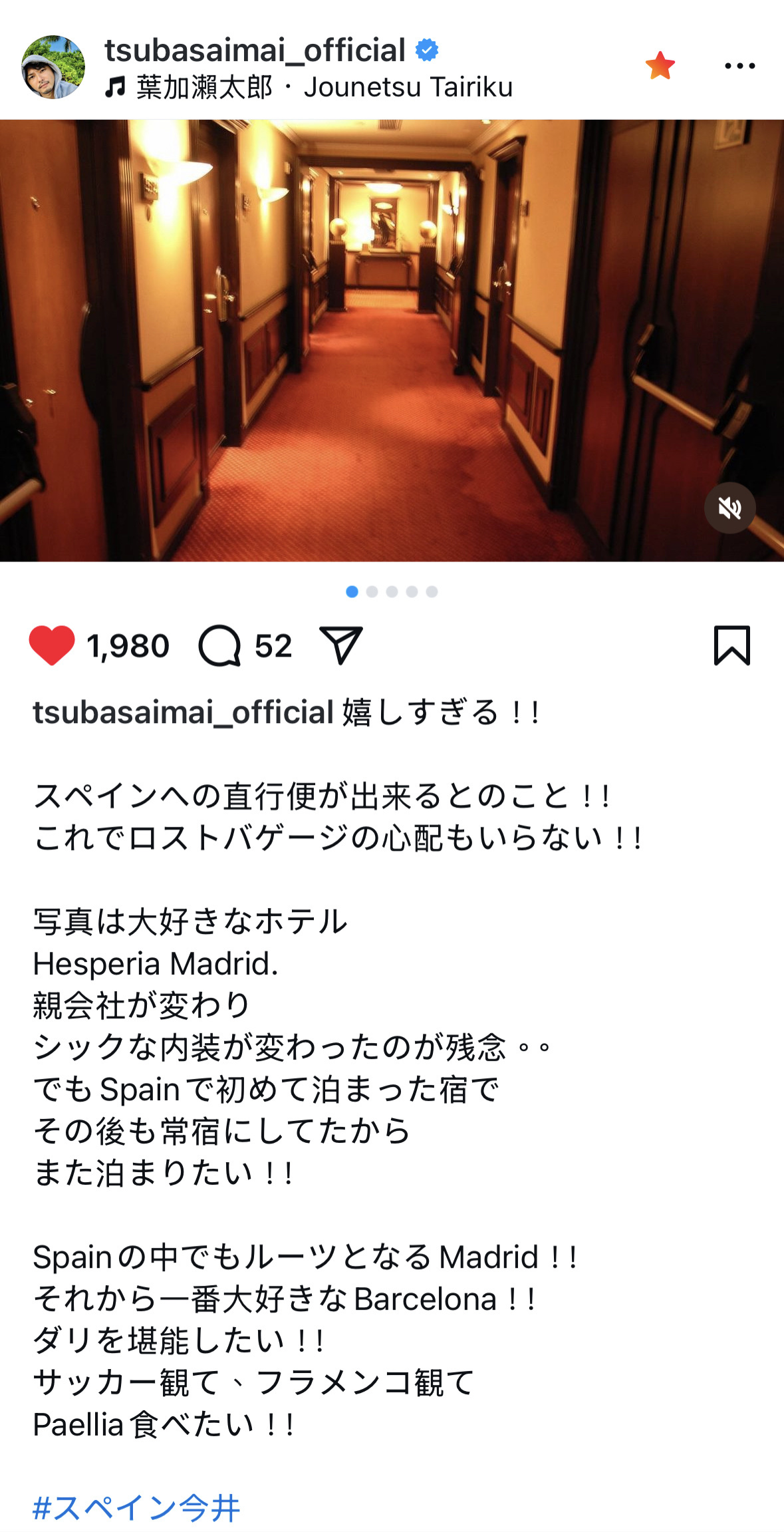Image resolution: width=784 pixels, height=1532 pixels.
Task: View the 52 comments count
Action: (273, 646)
